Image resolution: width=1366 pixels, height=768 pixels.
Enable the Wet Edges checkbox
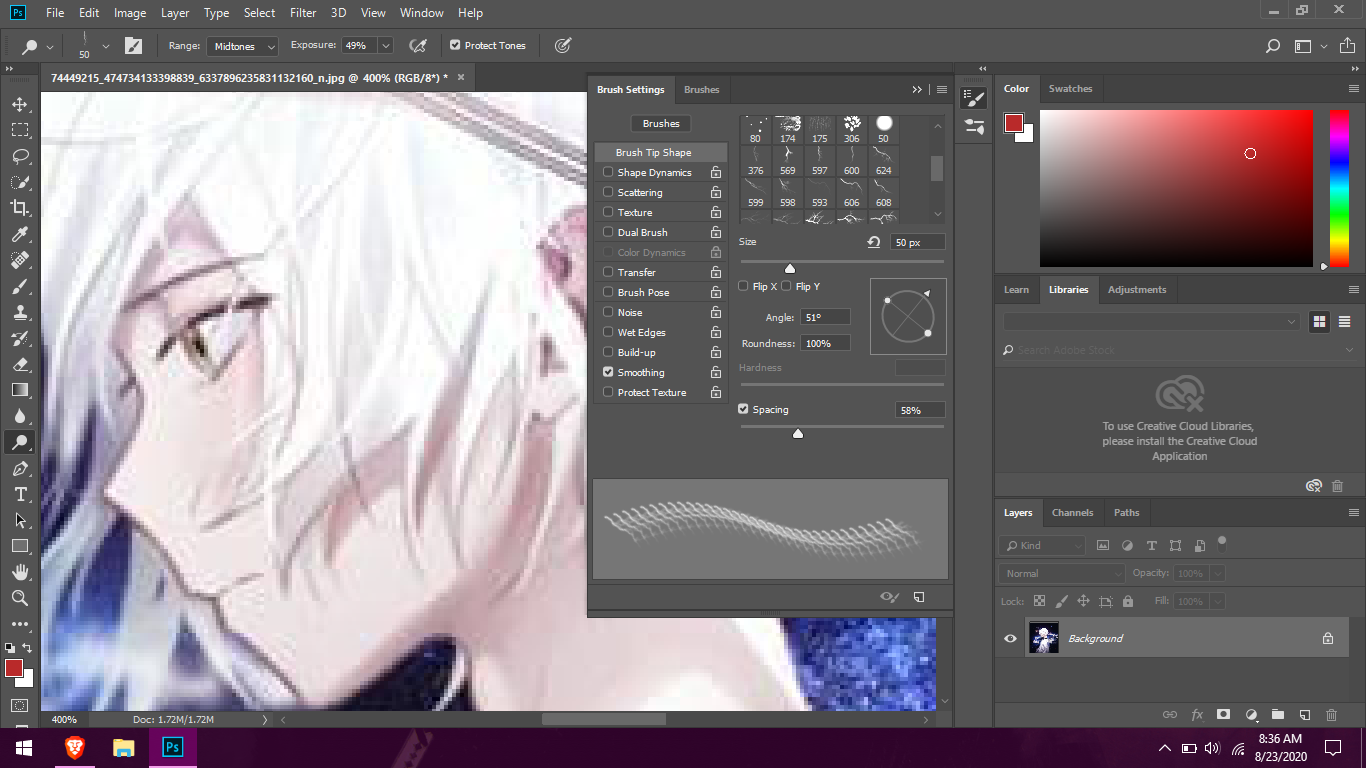coord(608,332)
